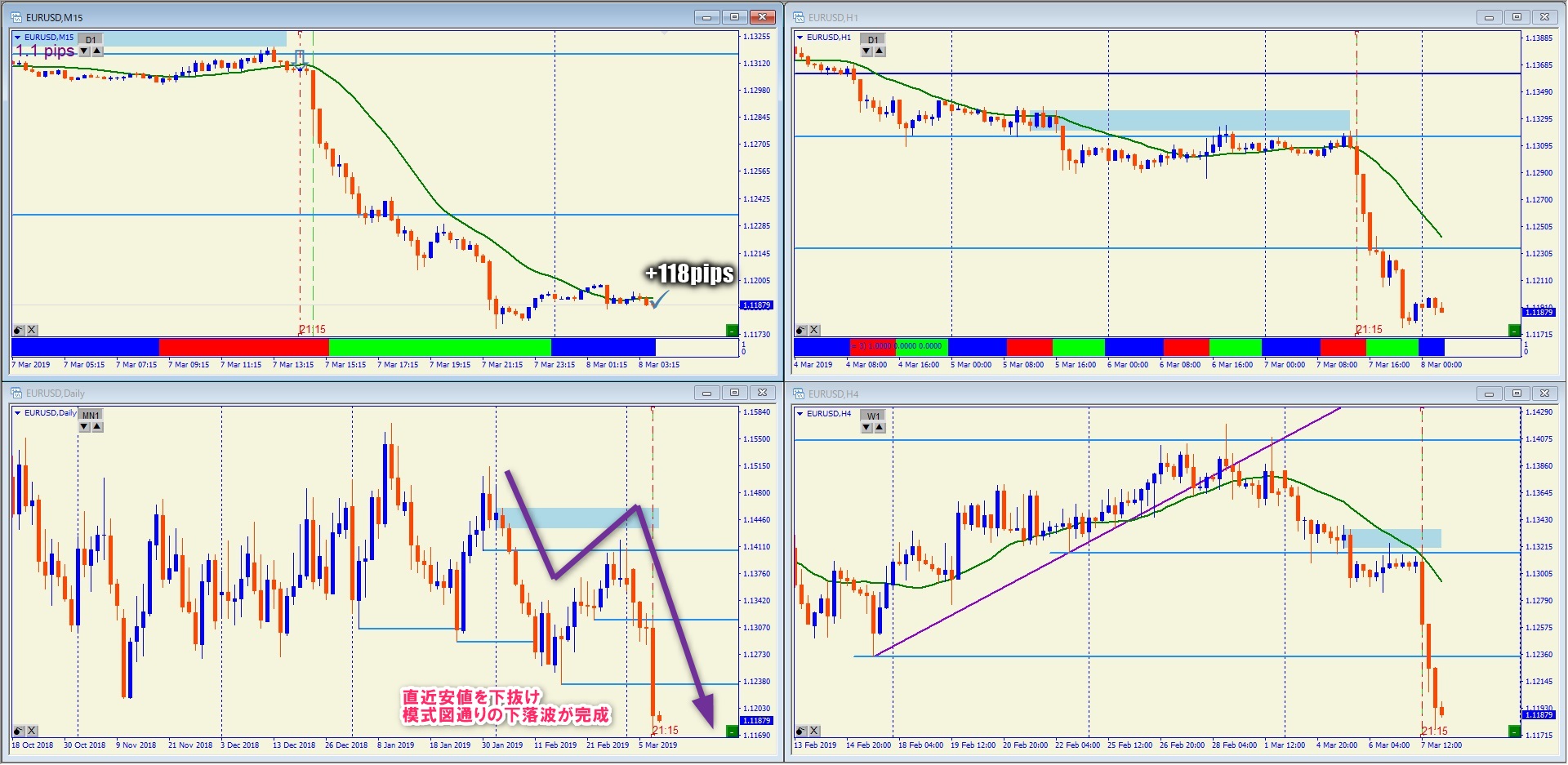Click the up arrow under D1 in M15 chart
This screenshot has width=1568, height=765.
click(97, 51)
